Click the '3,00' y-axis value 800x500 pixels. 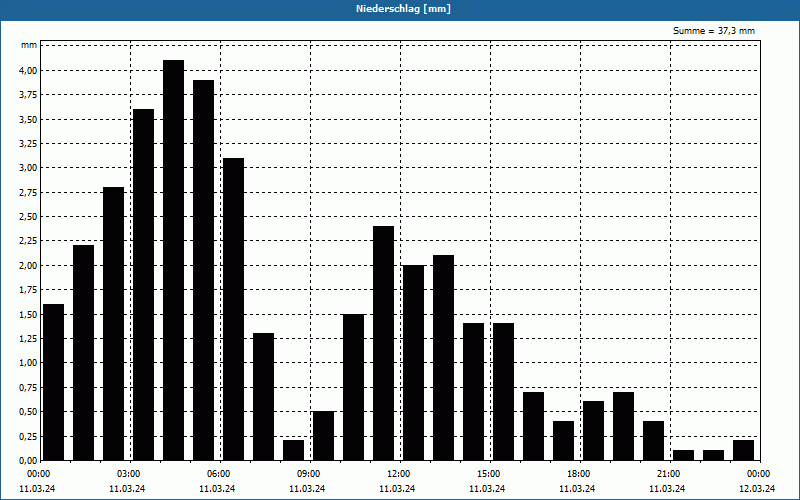(29, 168)
